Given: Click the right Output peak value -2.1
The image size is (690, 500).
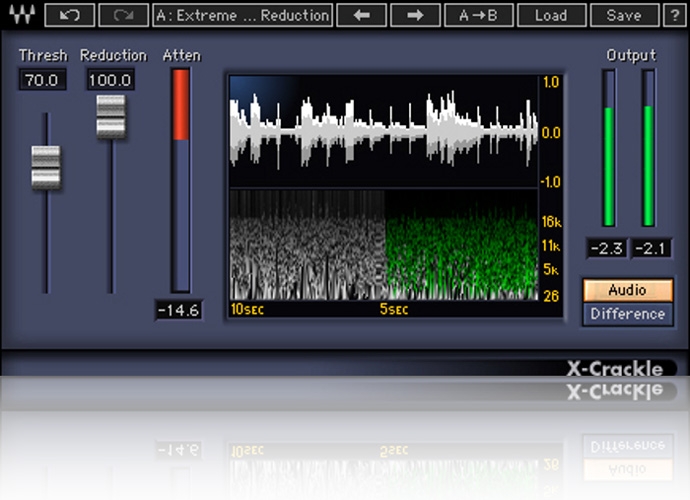Looking at the screenshot, I should (648, 248).
